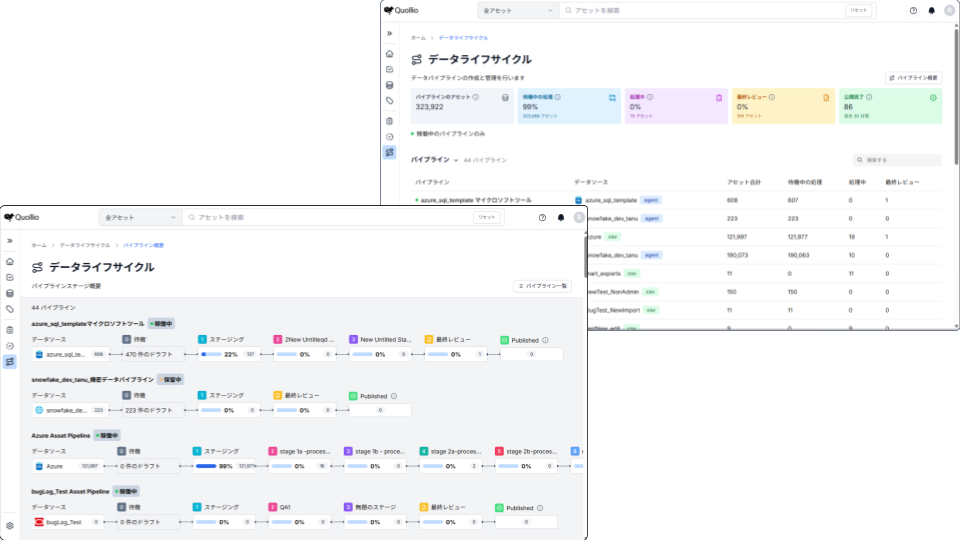The height and width of the screenshot is (540, 960).
Task: Open database icon in pipeline overview window sidebar
Action: click(x=10, y=293)
